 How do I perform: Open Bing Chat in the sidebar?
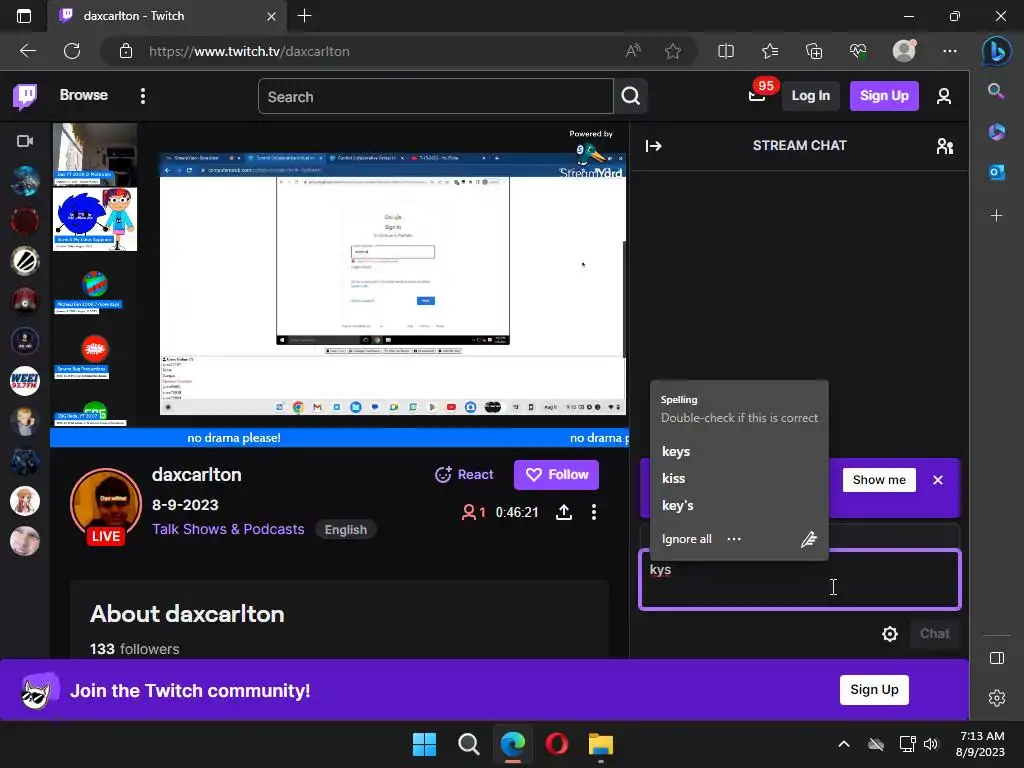pyautogui.click(x=996, y=51)
